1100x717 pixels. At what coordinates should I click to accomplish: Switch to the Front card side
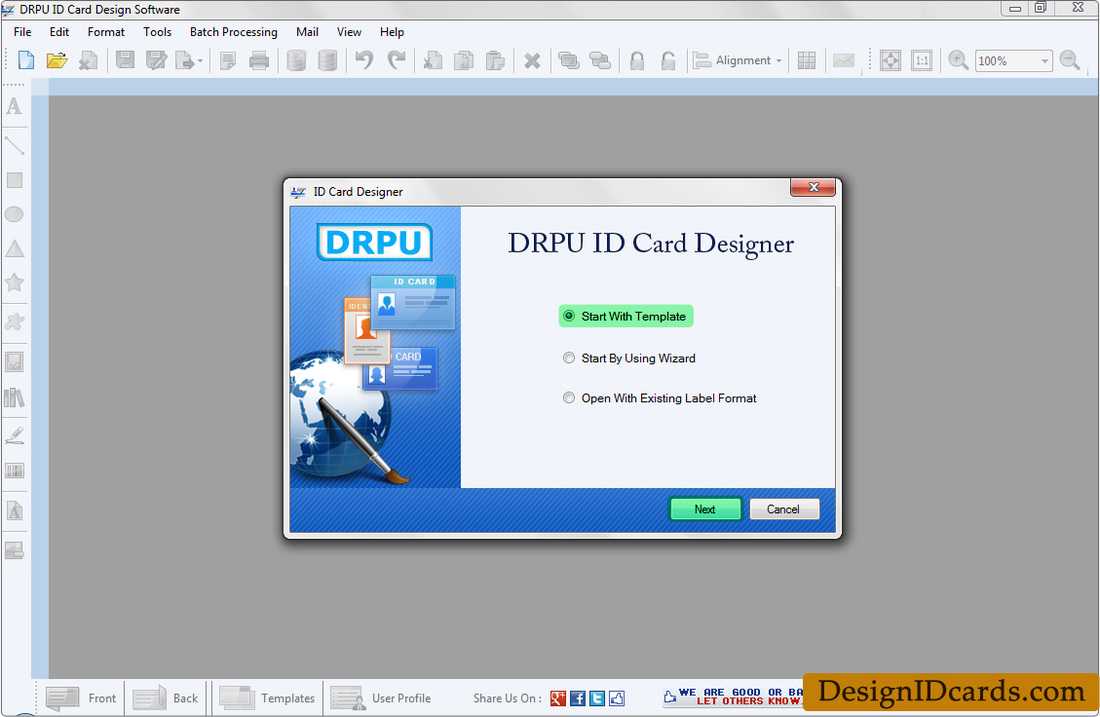tap(81, 698)
